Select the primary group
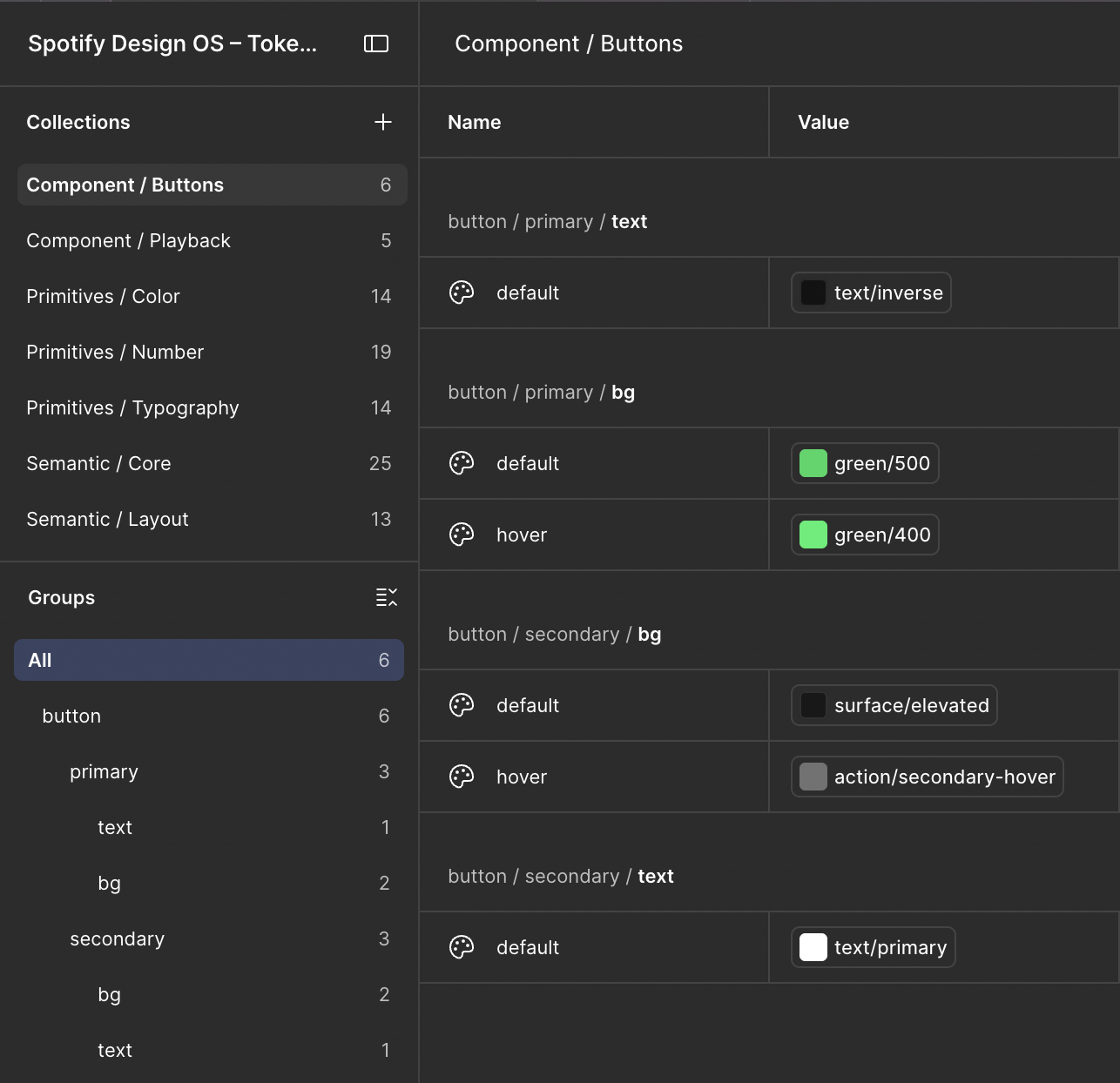This screenshot has height=1083, width=1120. click(x=209, y=771)
